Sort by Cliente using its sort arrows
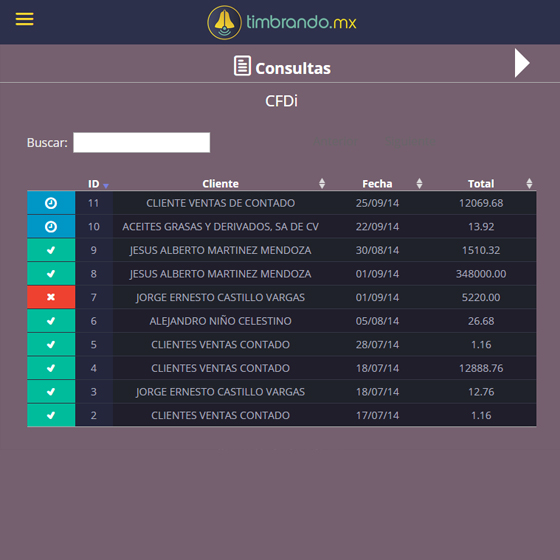Screen dimensions: 560x560 (322, 184)
